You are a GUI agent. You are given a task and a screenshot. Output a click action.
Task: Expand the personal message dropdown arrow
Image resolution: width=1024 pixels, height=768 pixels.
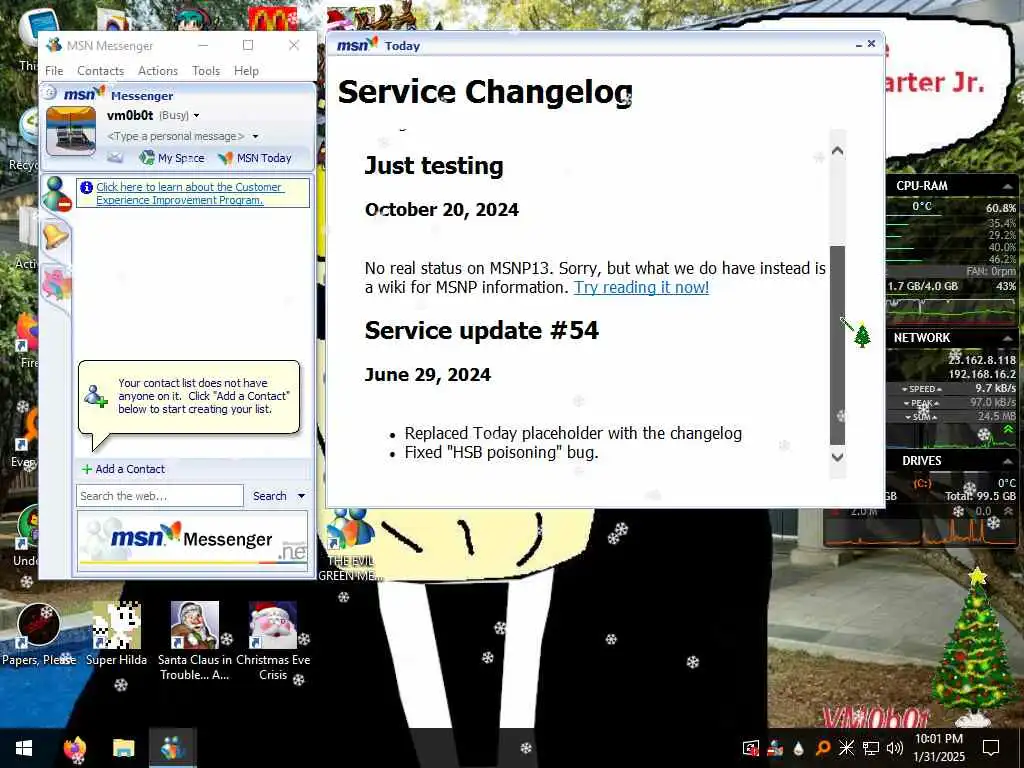pyautogui.click(x=255, y=136)
